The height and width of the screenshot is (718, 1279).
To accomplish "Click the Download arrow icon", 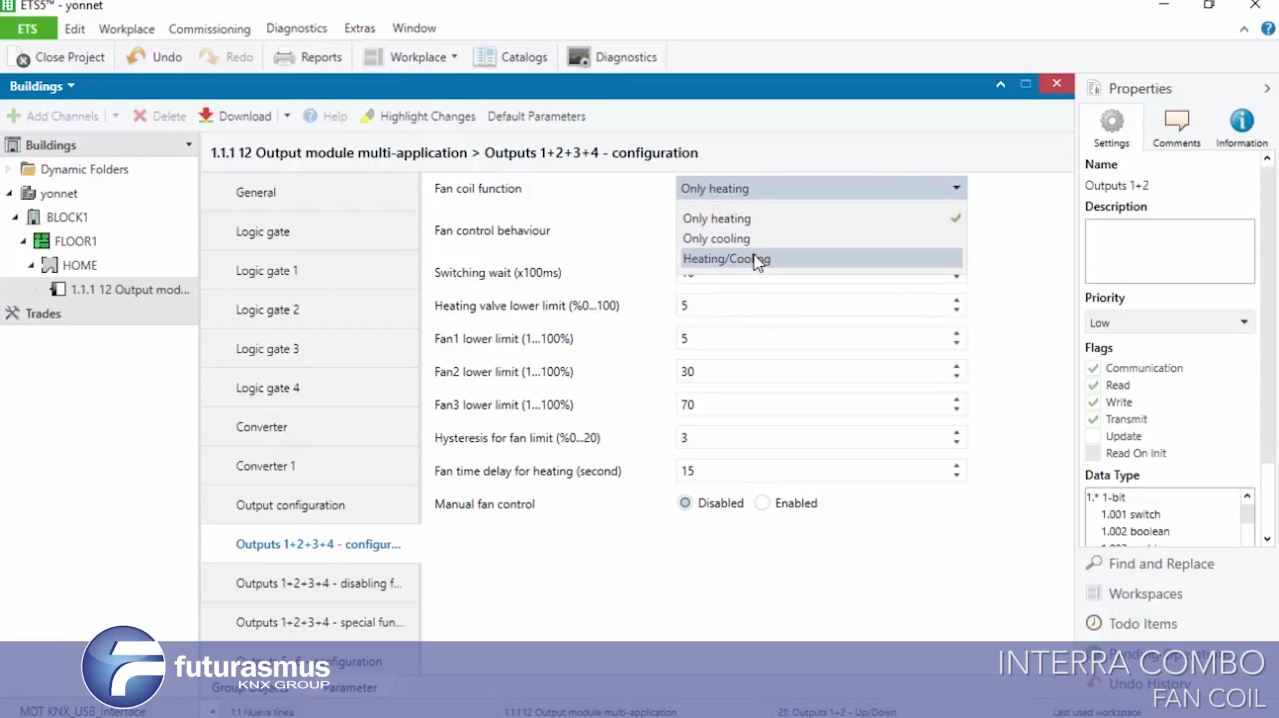I will tap(206, 116).
